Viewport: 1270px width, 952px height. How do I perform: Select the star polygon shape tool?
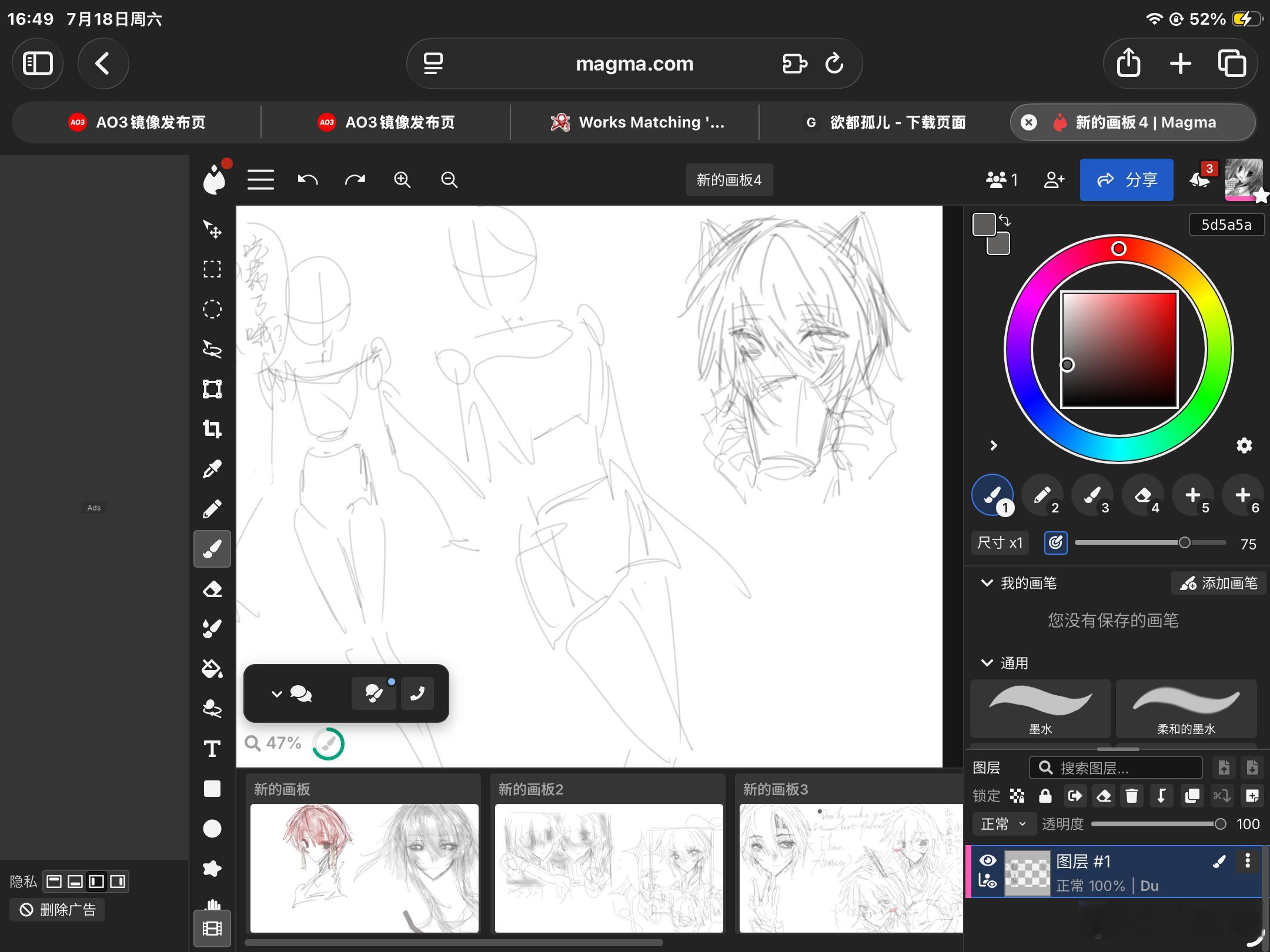[212, 869]
